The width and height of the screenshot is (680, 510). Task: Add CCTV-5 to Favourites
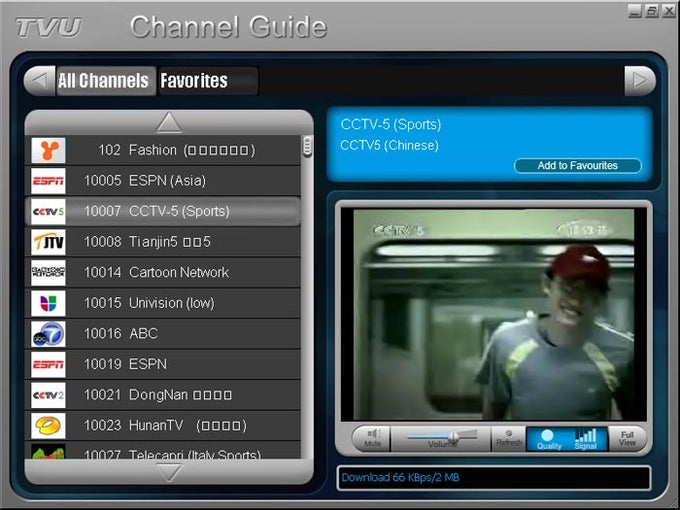[578, 166]
